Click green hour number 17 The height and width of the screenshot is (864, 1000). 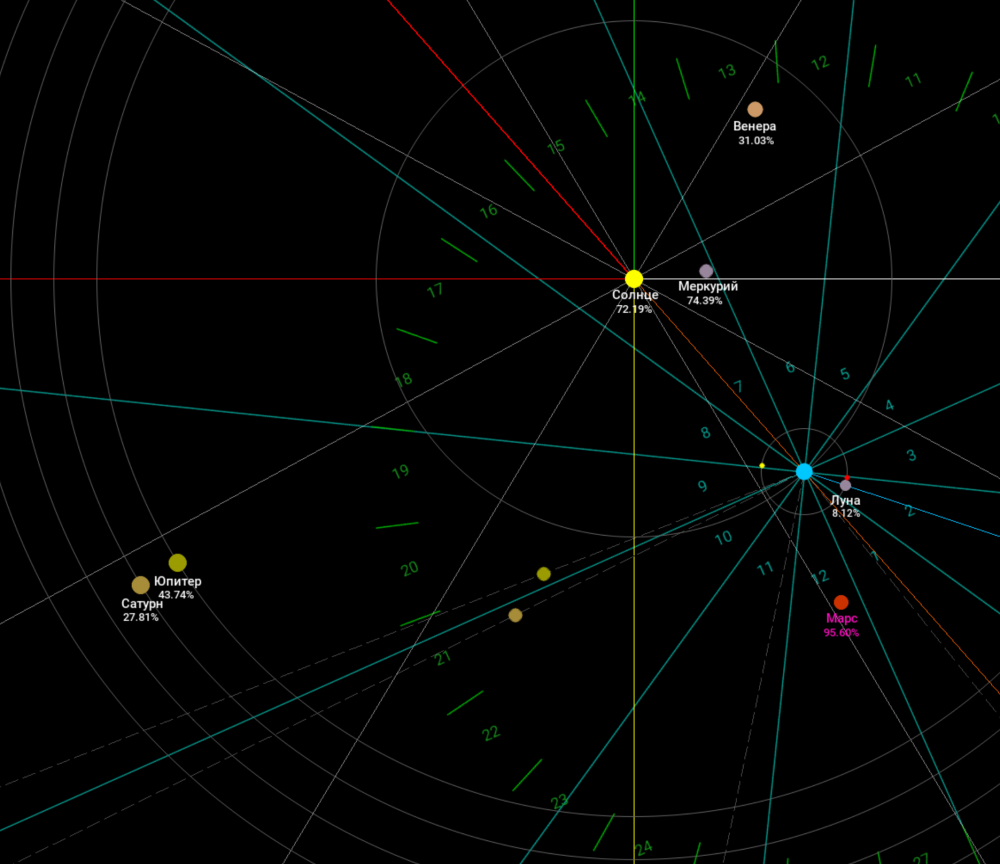pos(435,291)
